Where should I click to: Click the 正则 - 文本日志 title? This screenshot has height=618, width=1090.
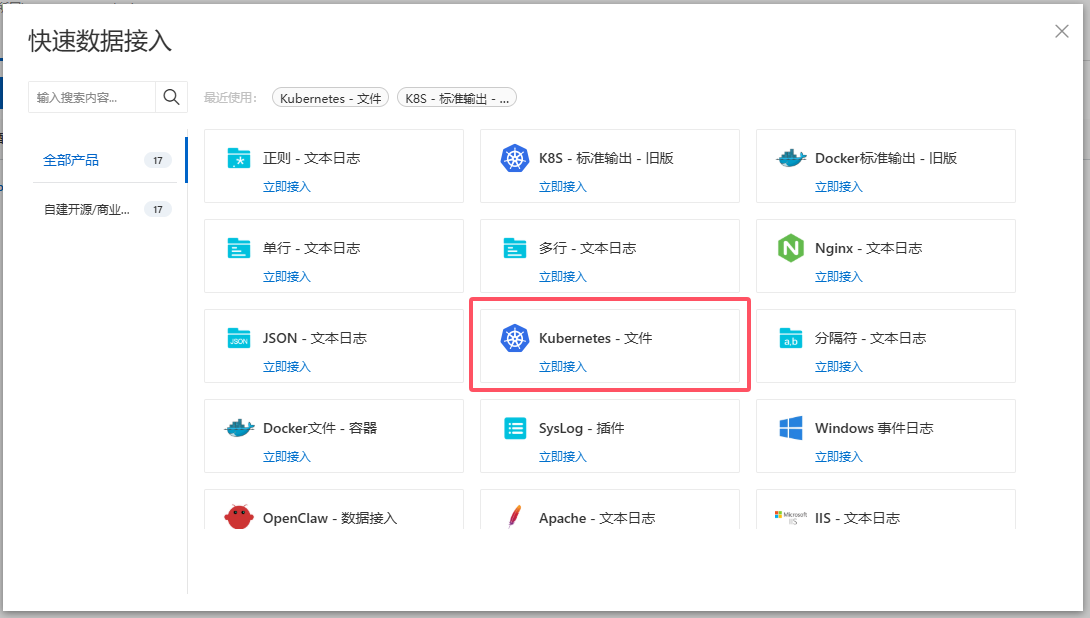point(311,158)
